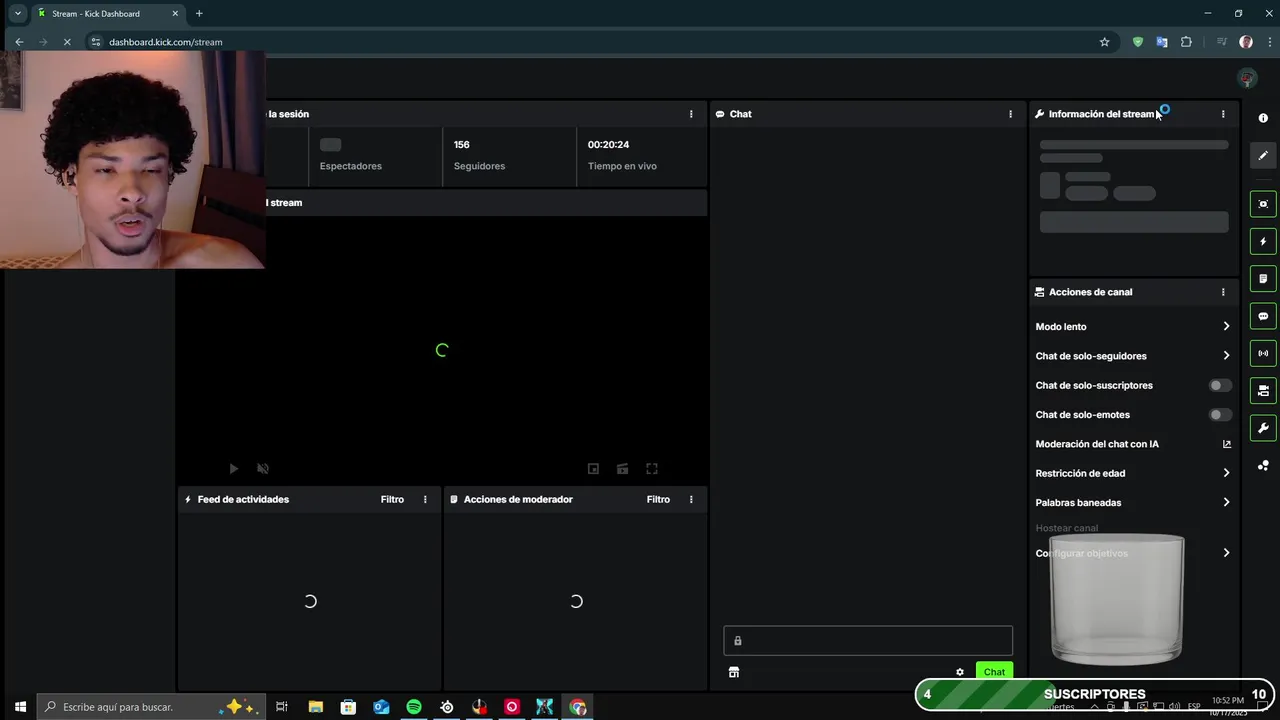The image size is (1280, 720).
Task: Toggle theater mode on stream preview
Action: (x=622, y=468)
